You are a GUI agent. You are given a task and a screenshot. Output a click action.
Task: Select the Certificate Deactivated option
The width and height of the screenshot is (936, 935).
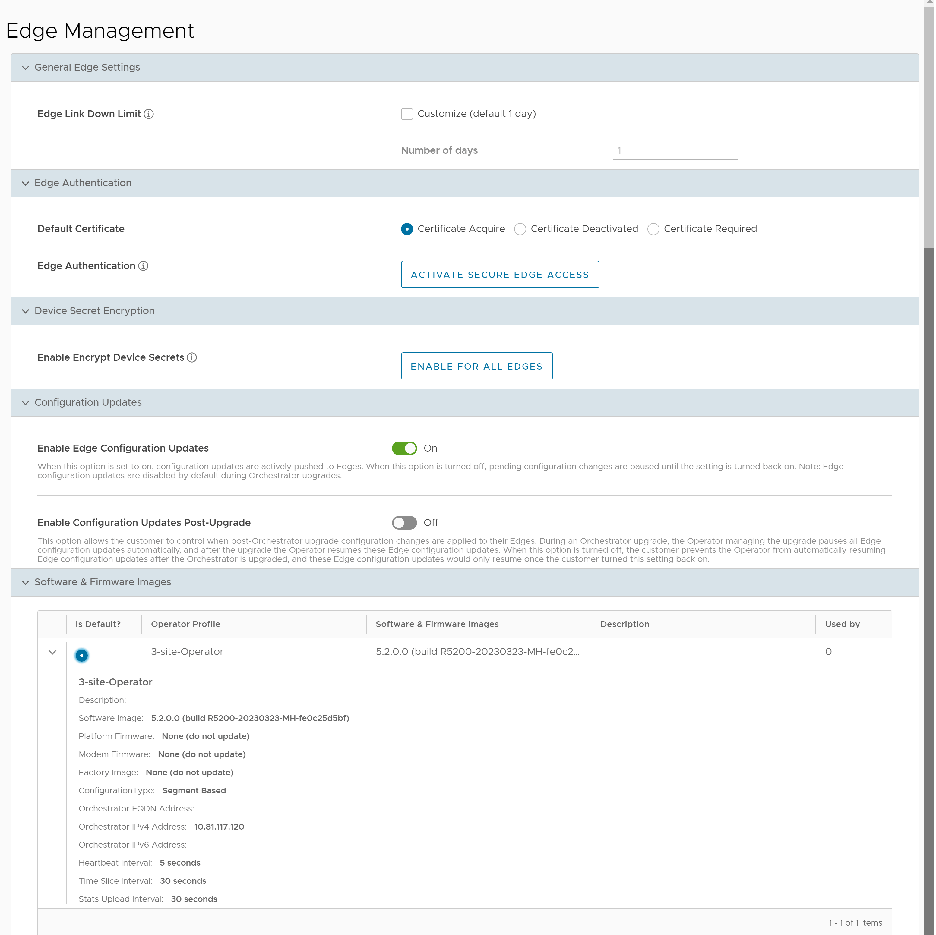tap(520, 229)
